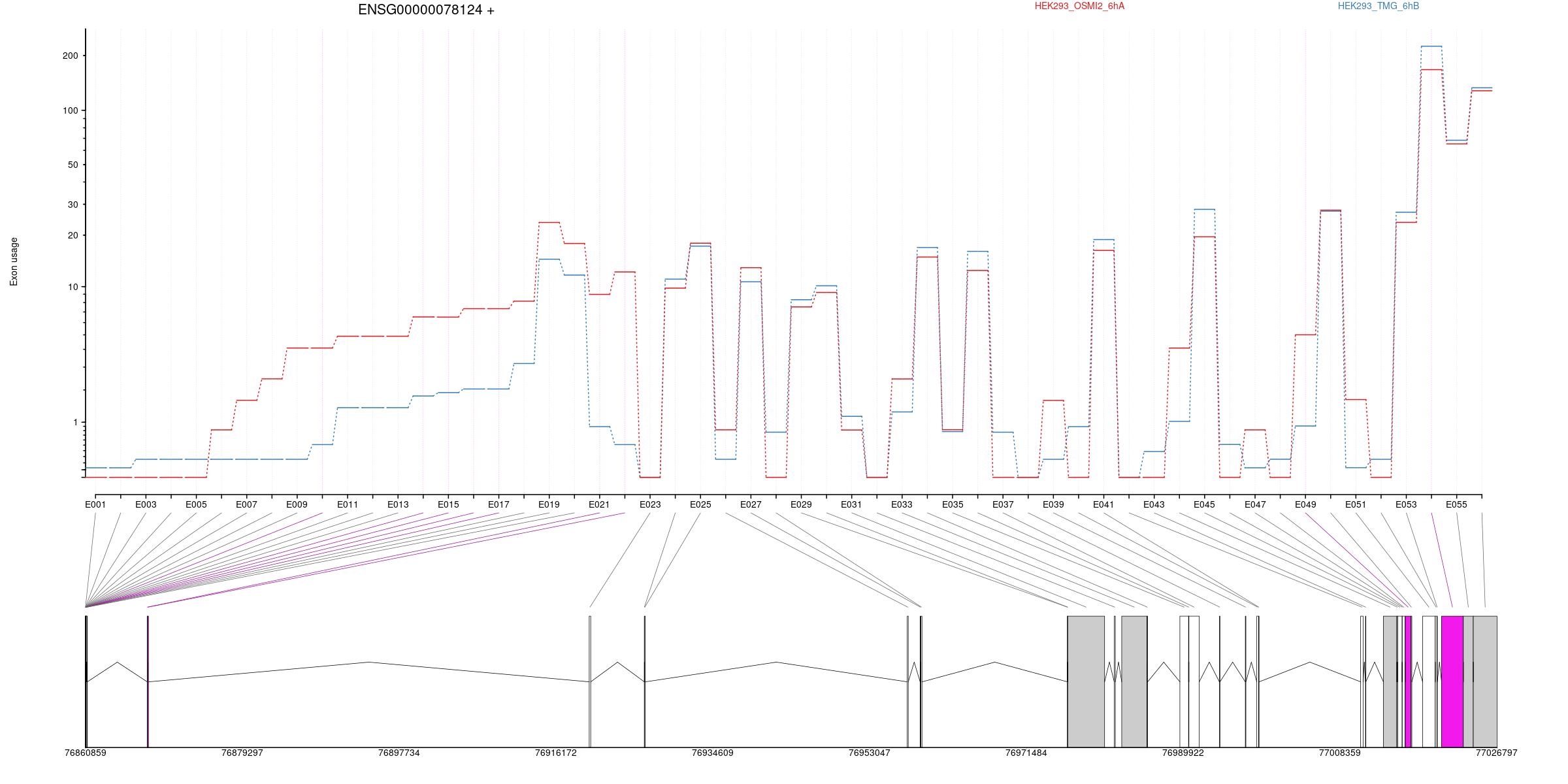Click the 10 y-axis tick label
1568x784 pixels.
tap(73, 287)
